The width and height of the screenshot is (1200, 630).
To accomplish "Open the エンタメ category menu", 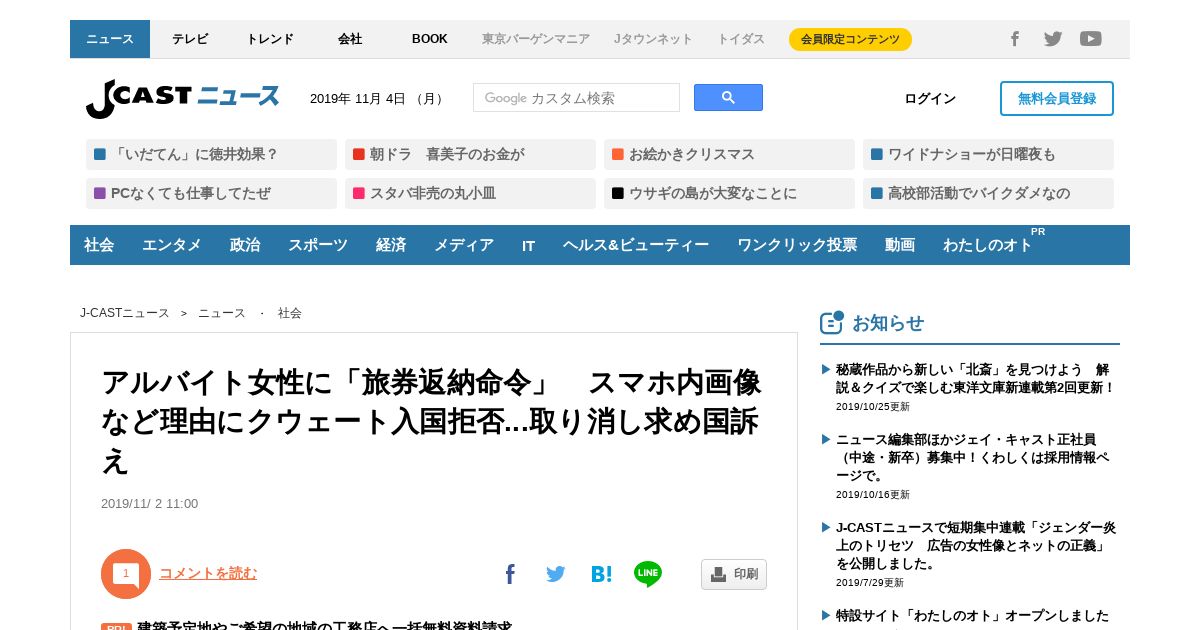I will click(x=172, y=245).
